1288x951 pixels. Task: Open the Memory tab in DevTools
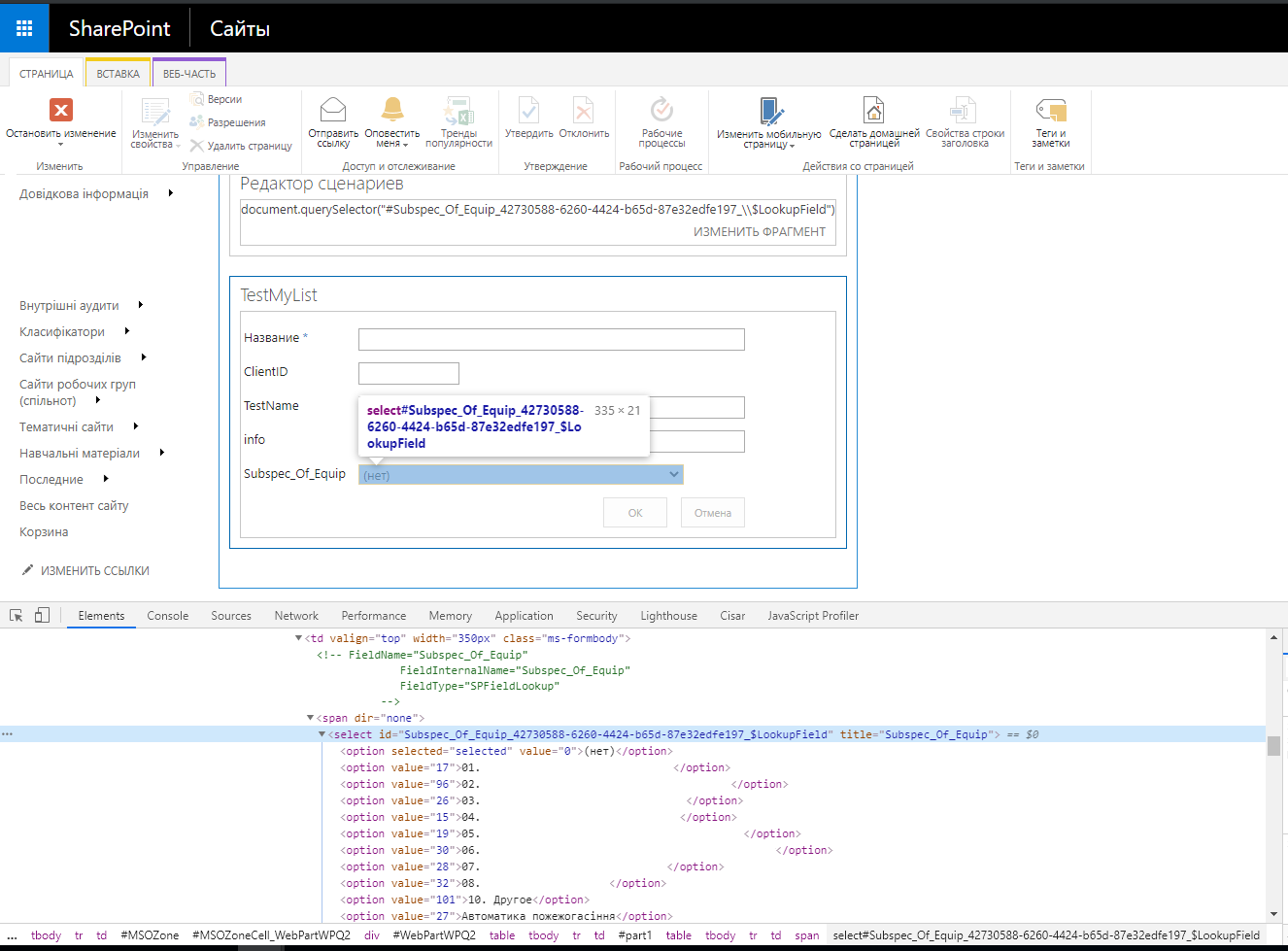(x=451, y=616)
